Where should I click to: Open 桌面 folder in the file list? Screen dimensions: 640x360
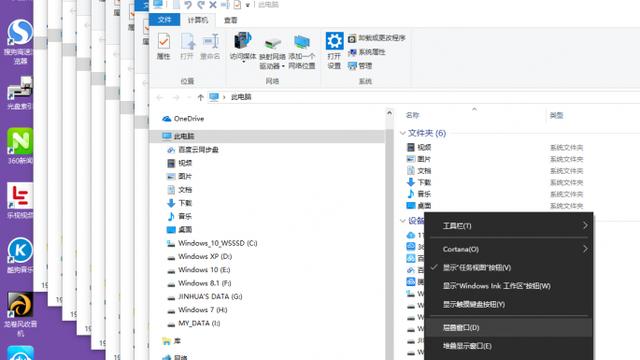coord(419,206)
